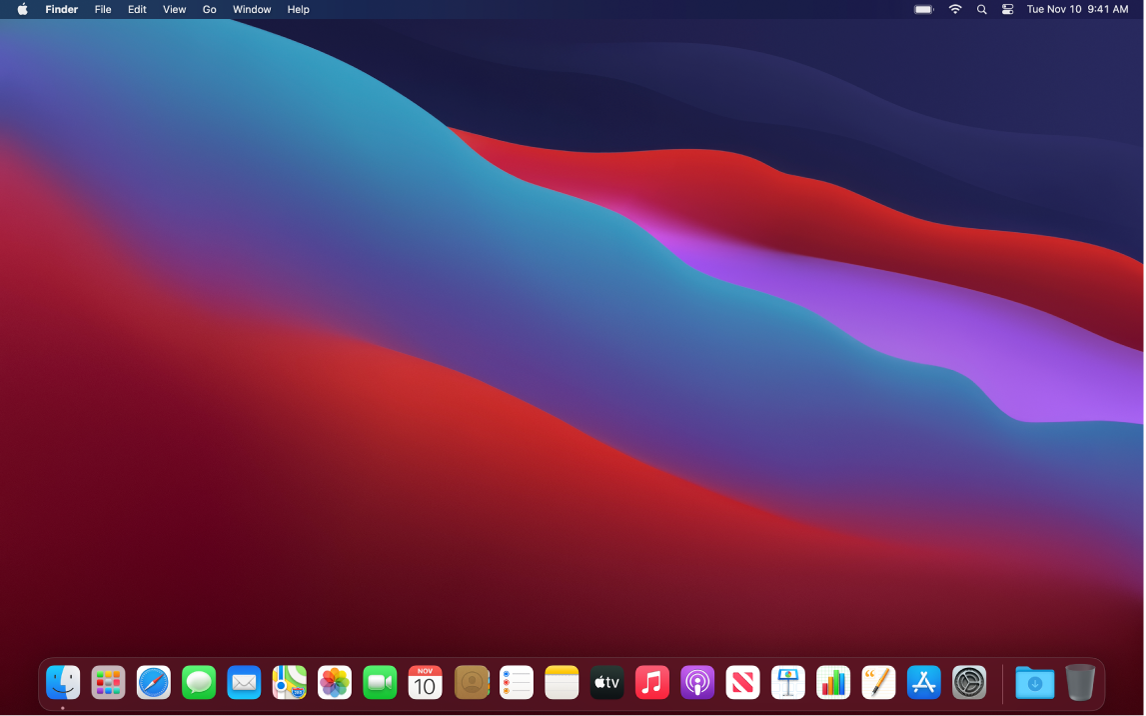Viewport: 1146px width, 716px height.
Task: Open the Photos app icon
Action: tap(334, 683)
